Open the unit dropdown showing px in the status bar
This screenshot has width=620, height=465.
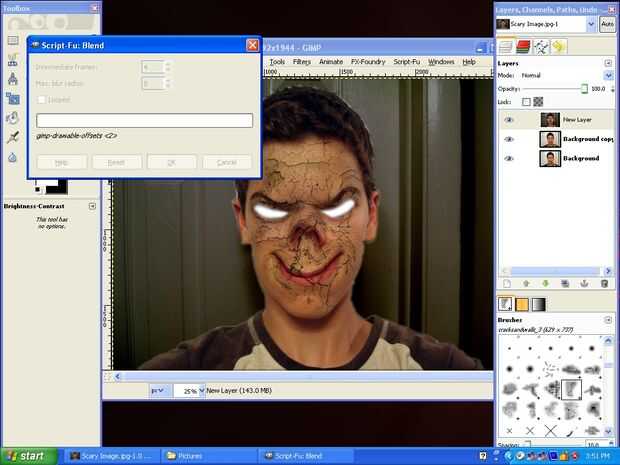[x=158, y=391]
